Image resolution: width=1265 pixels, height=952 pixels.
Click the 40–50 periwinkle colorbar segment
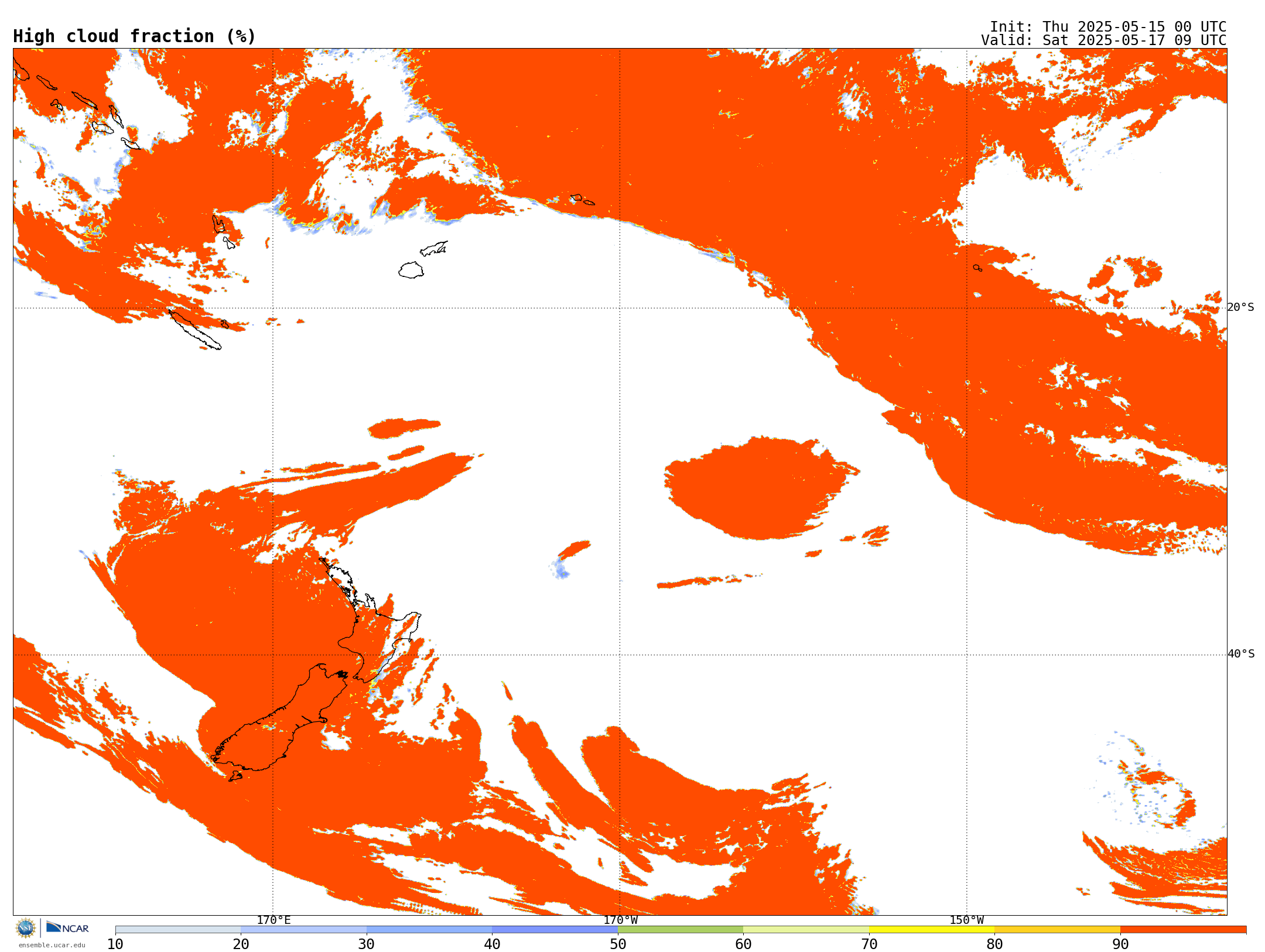pos(555,930)
